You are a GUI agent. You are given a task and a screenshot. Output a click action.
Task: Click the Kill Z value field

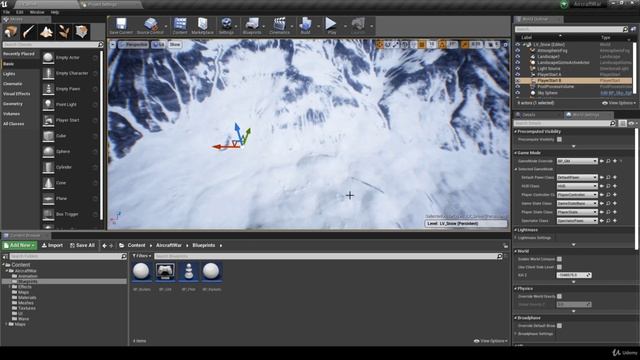point(573,276)
